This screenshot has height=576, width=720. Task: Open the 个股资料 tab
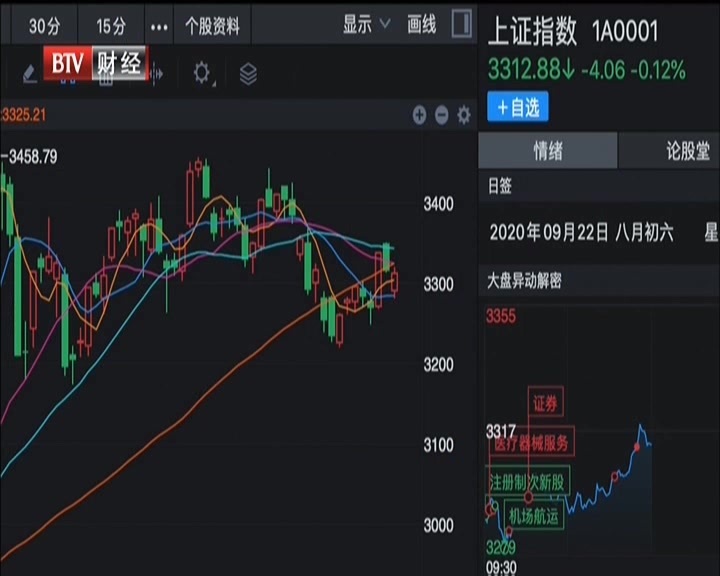[x=212, y=26]
